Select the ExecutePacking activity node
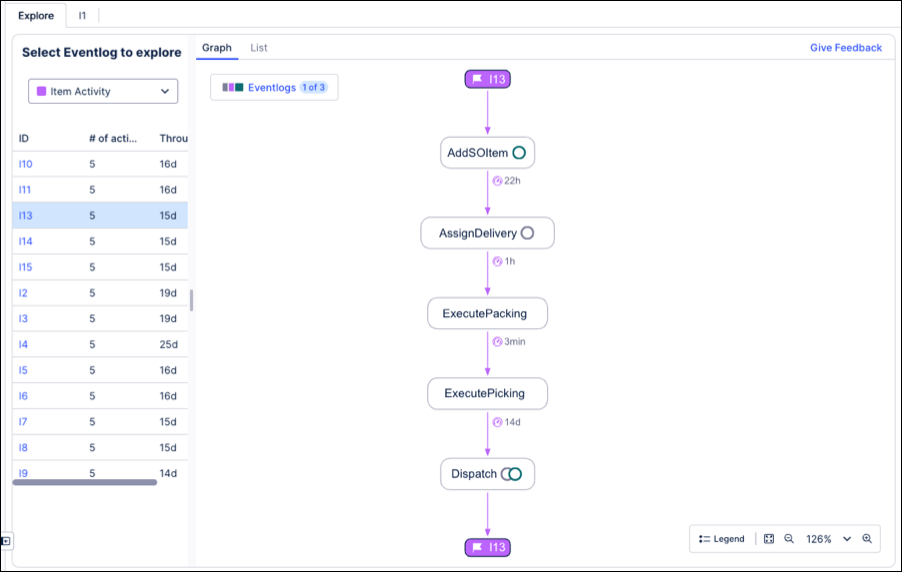This screenshot has height=572, width=902. coord(487,313)
